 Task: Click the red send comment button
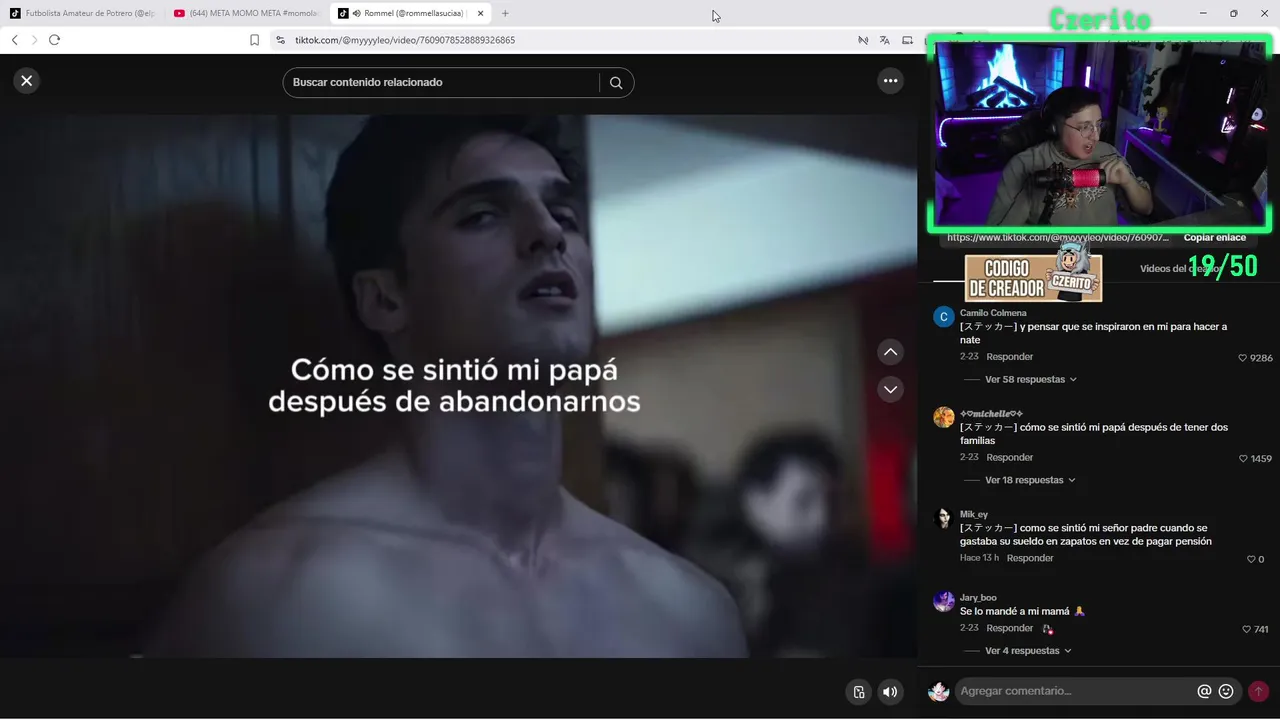(1258, 691)
